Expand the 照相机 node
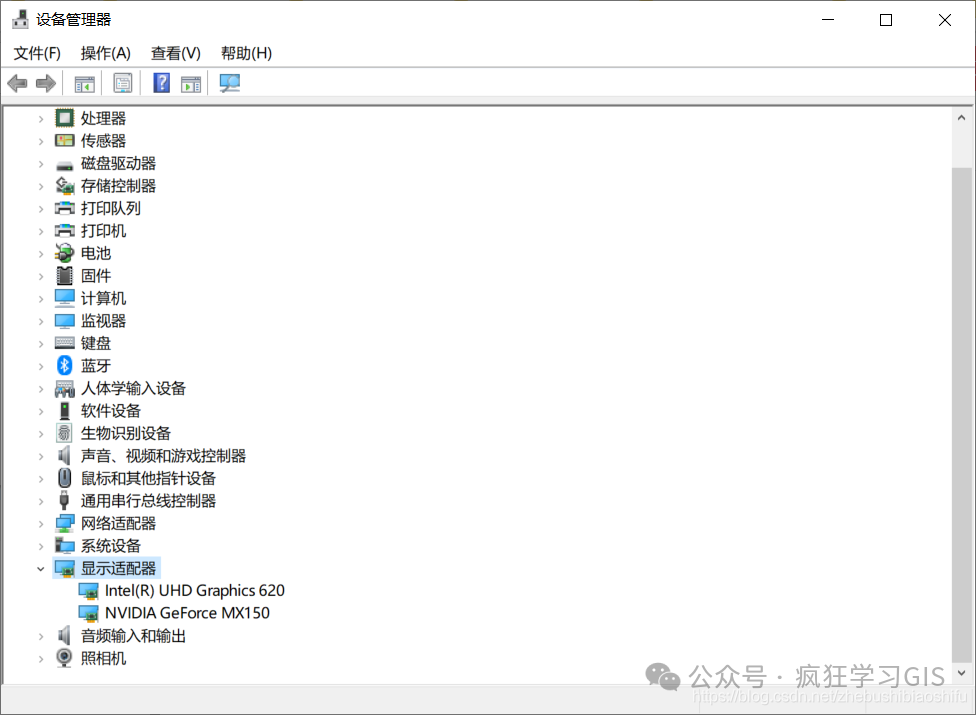This screenshot has width=976, height=715. coord(41,658)
